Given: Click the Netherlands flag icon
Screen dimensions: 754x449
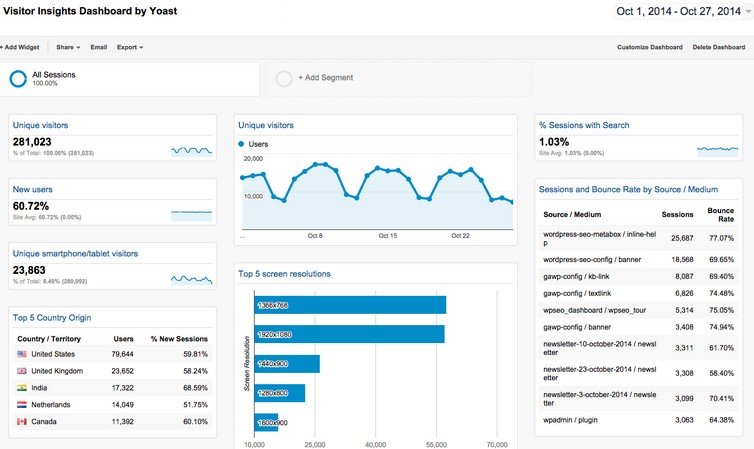Looking at the screenshot, I should [22, 404].
